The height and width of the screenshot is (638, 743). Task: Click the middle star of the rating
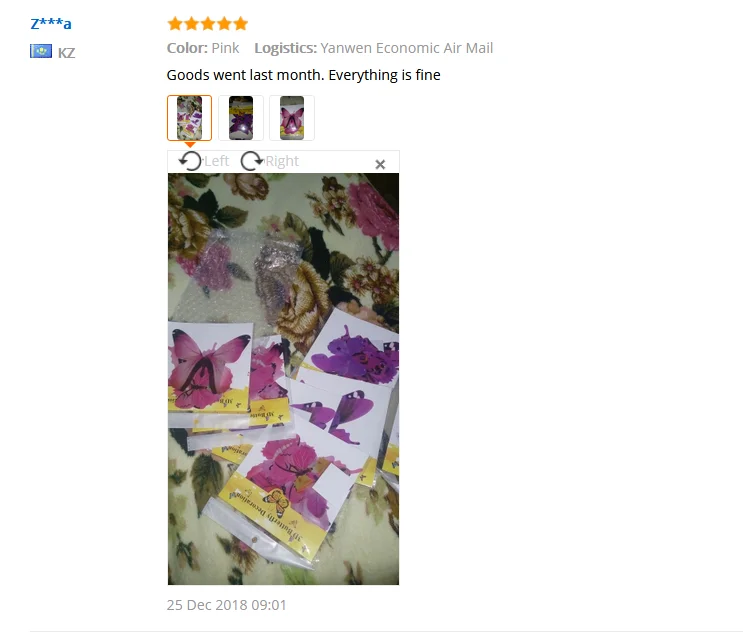[x=208, y=23]
